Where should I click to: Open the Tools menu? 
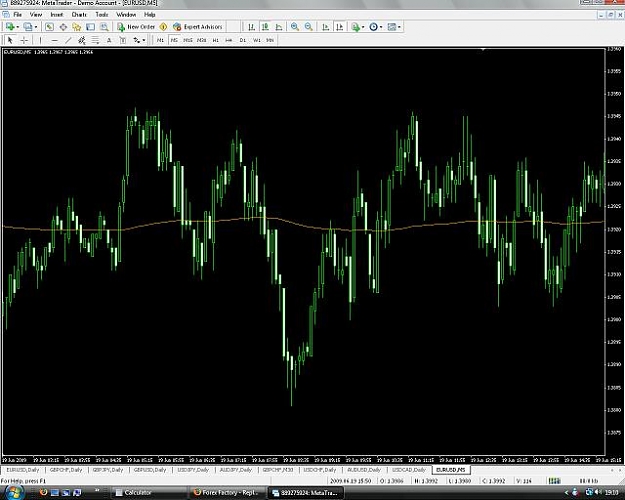[102, 14]
